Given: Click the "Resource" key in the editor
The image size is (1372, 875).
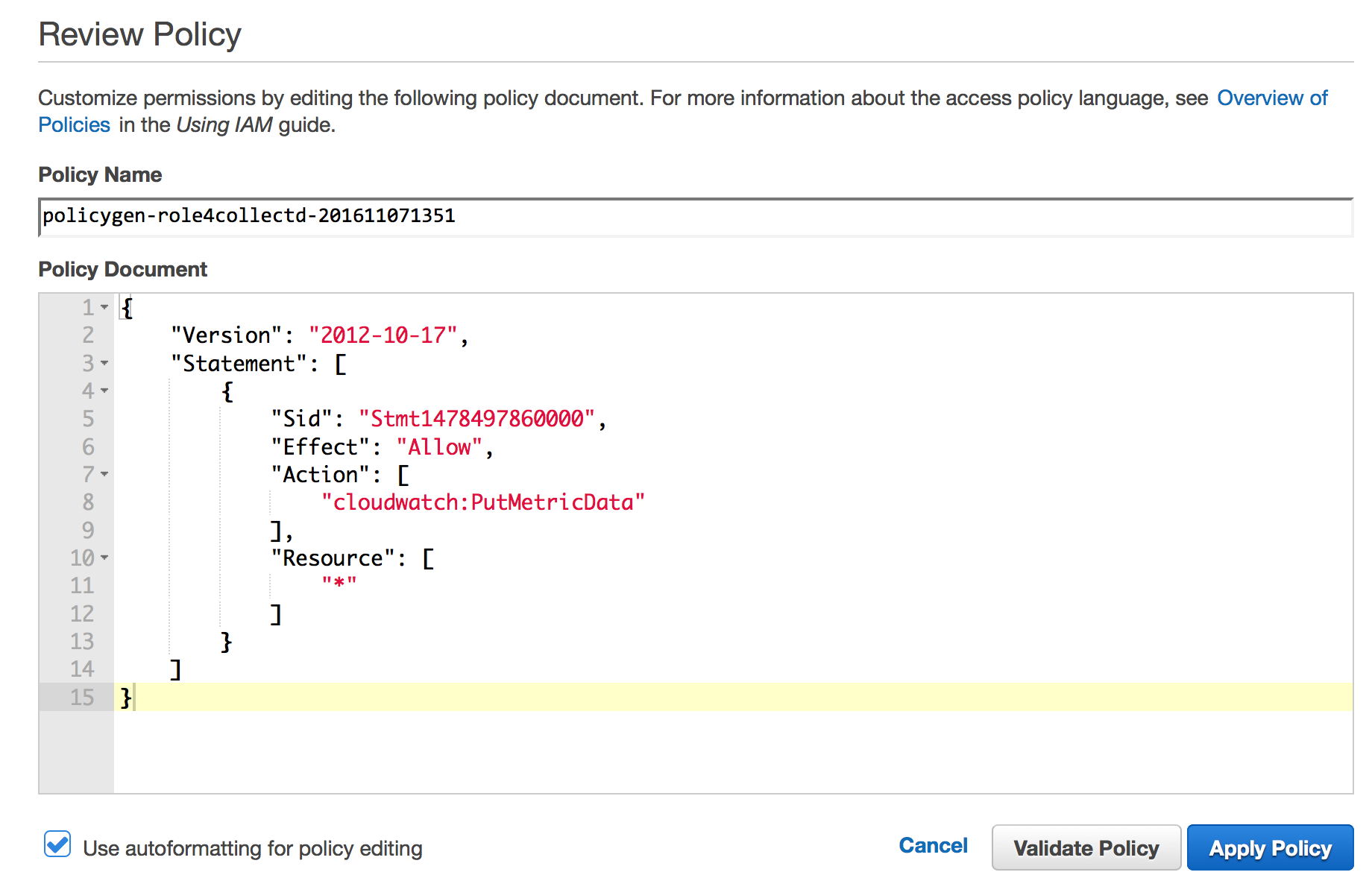Looking at the screenshot, I should pyautogui.click(x=333, y=558).
